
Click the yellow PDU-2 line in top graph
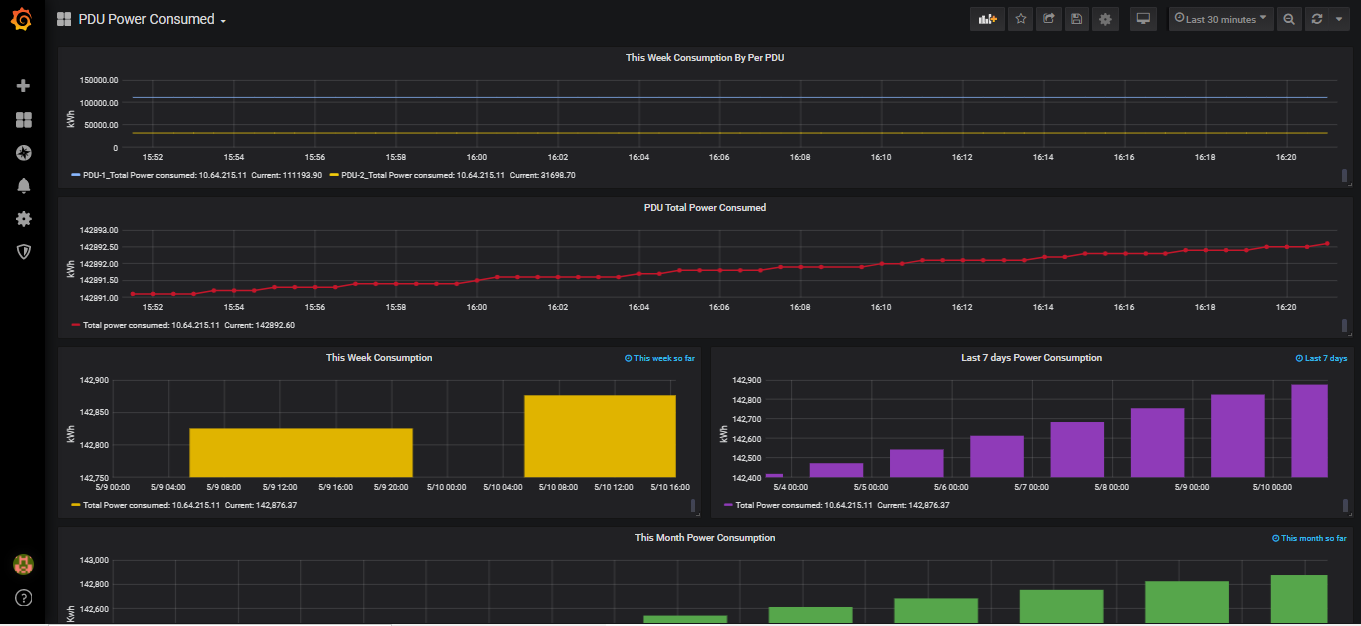(x=730, y=133)
